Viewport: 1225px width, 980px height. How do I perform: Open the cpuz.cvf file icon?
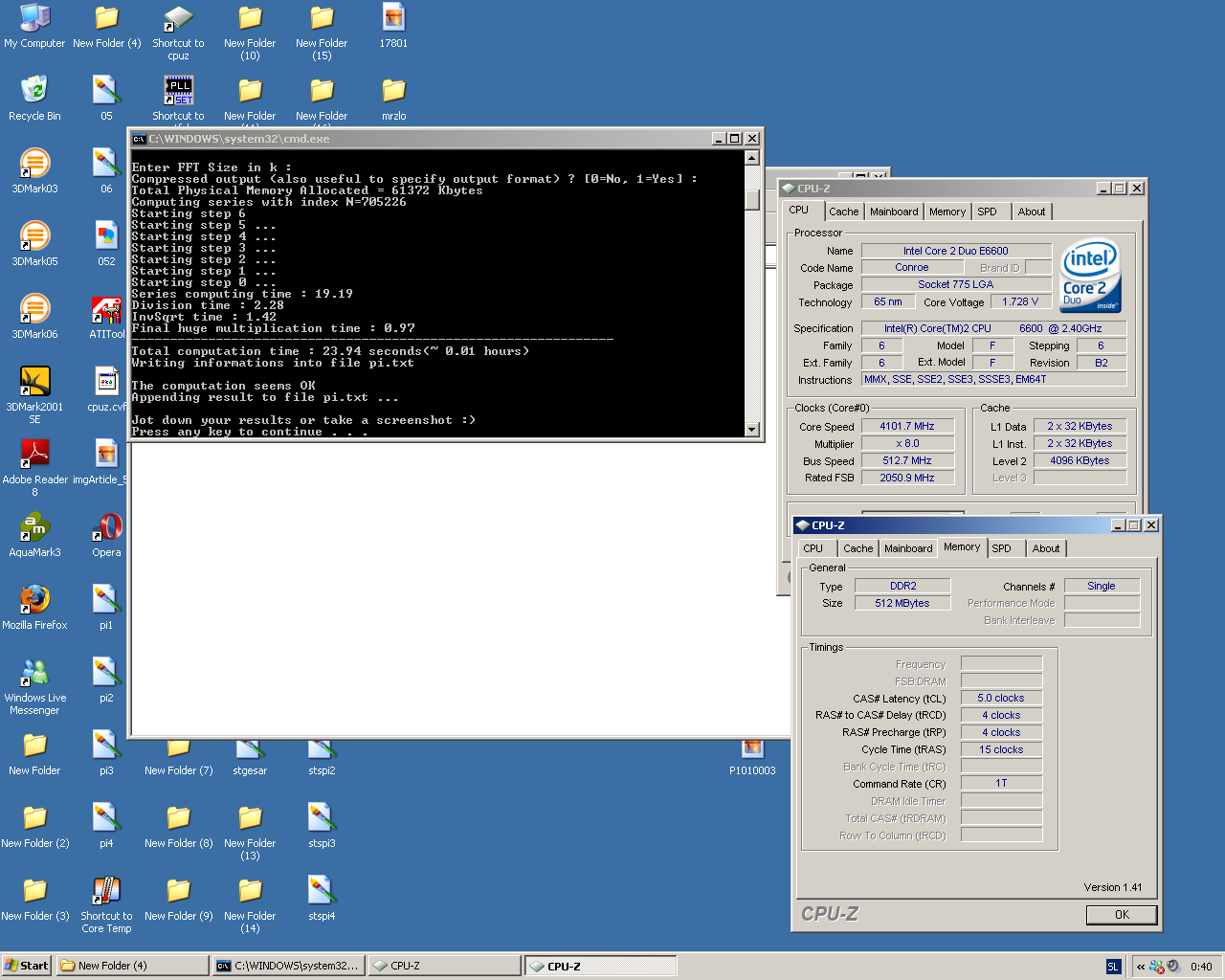pyautogui.click(x=106, y=390)
